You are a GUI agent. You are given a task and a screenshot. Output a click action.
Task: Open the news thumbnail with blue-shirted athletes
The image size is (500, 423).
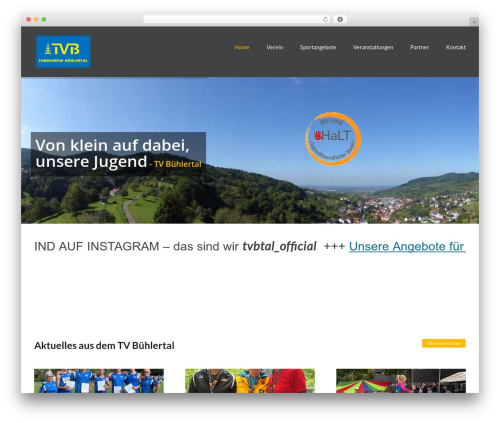point(99,381)
